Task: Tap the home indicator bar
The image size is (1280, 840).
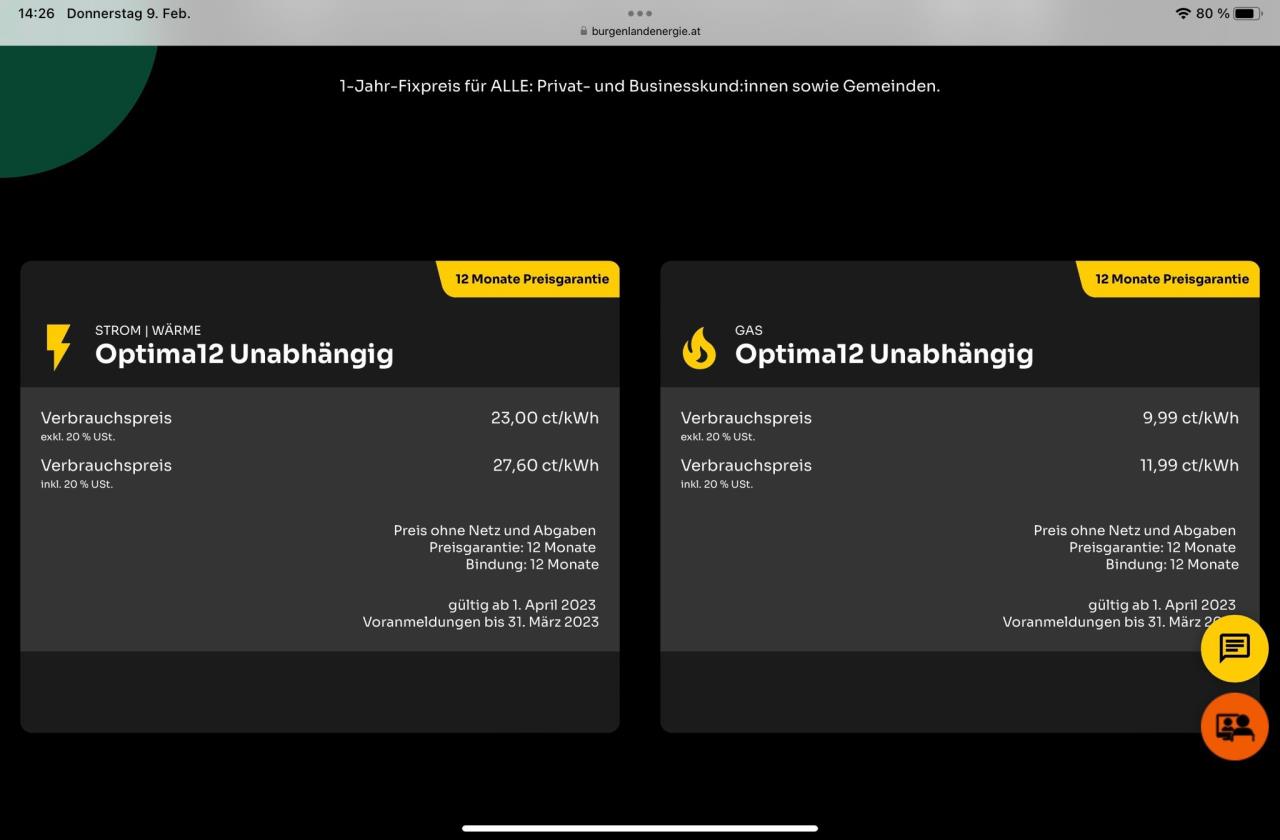Action: click(x=640, y=828)
